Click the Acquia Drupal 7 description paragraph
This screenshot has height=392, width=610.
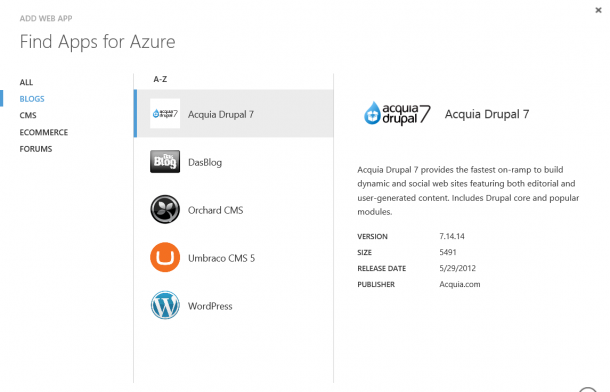coord(468,191)
